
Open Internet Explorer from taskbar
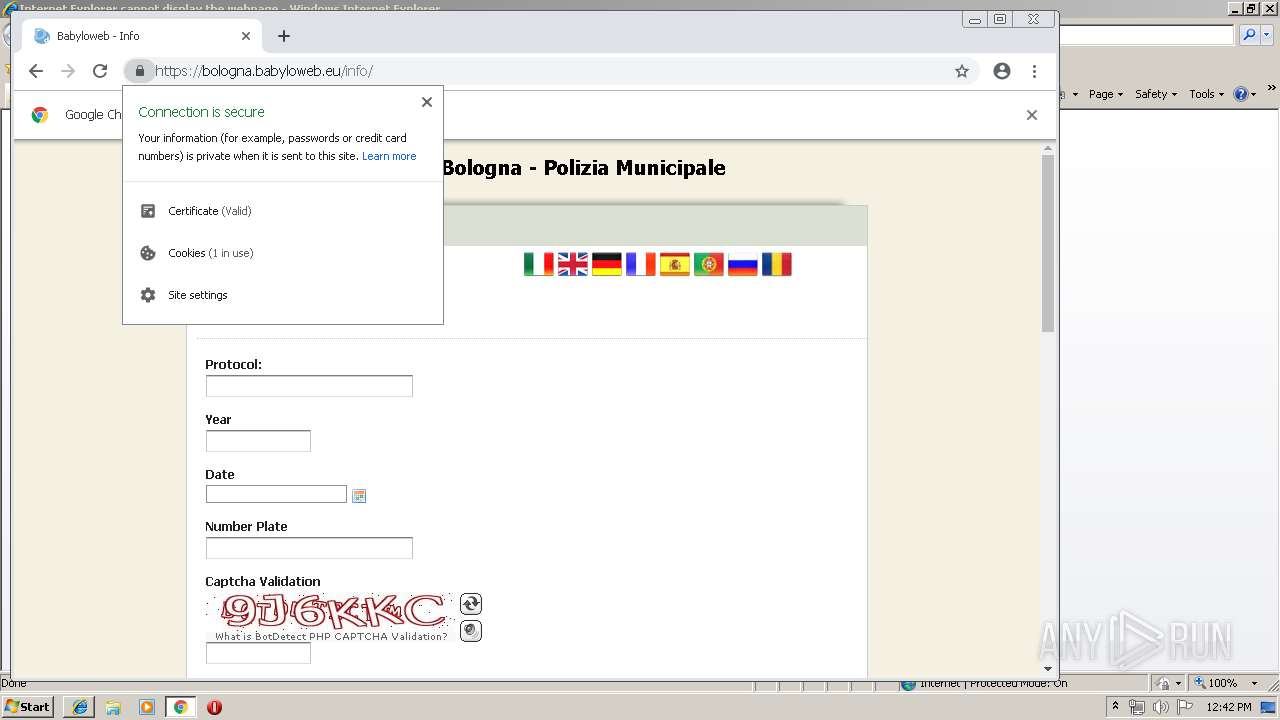pyautogui.click(x=79, y=707)
